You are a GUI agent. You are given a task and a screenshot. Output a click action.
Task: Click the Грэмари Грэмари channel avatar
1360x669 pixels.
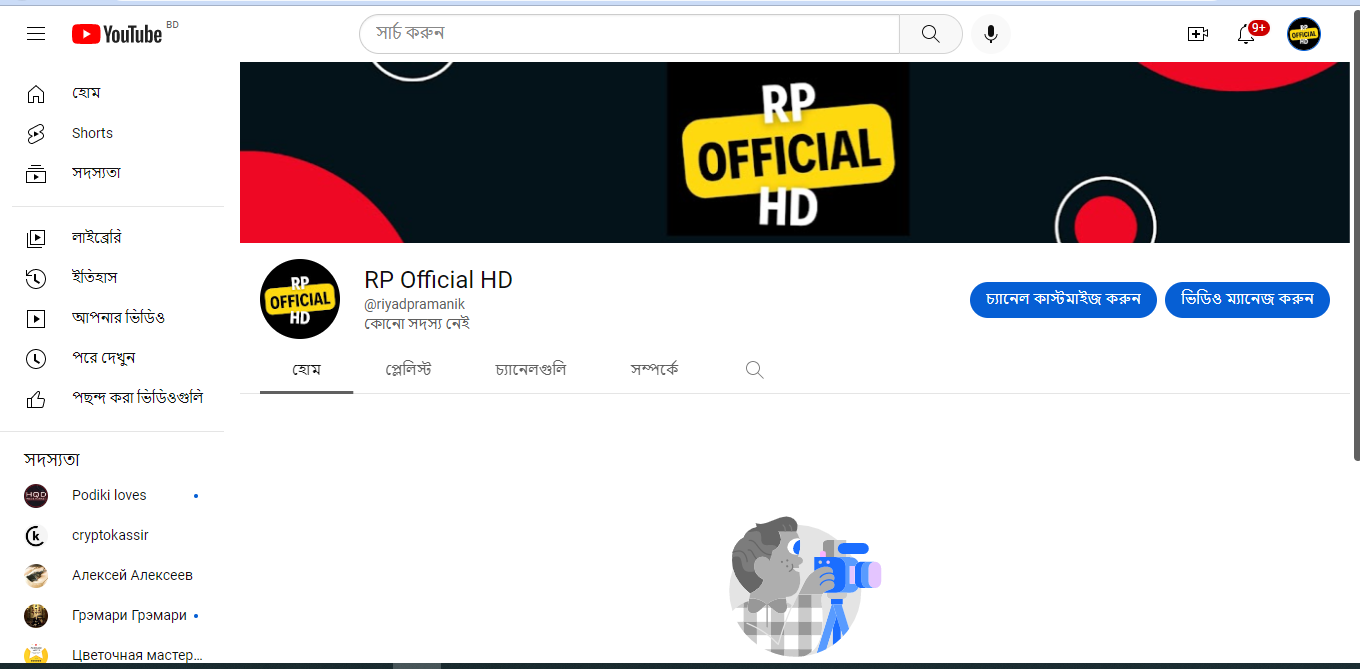pyautogui.click(x=36, y=616)
